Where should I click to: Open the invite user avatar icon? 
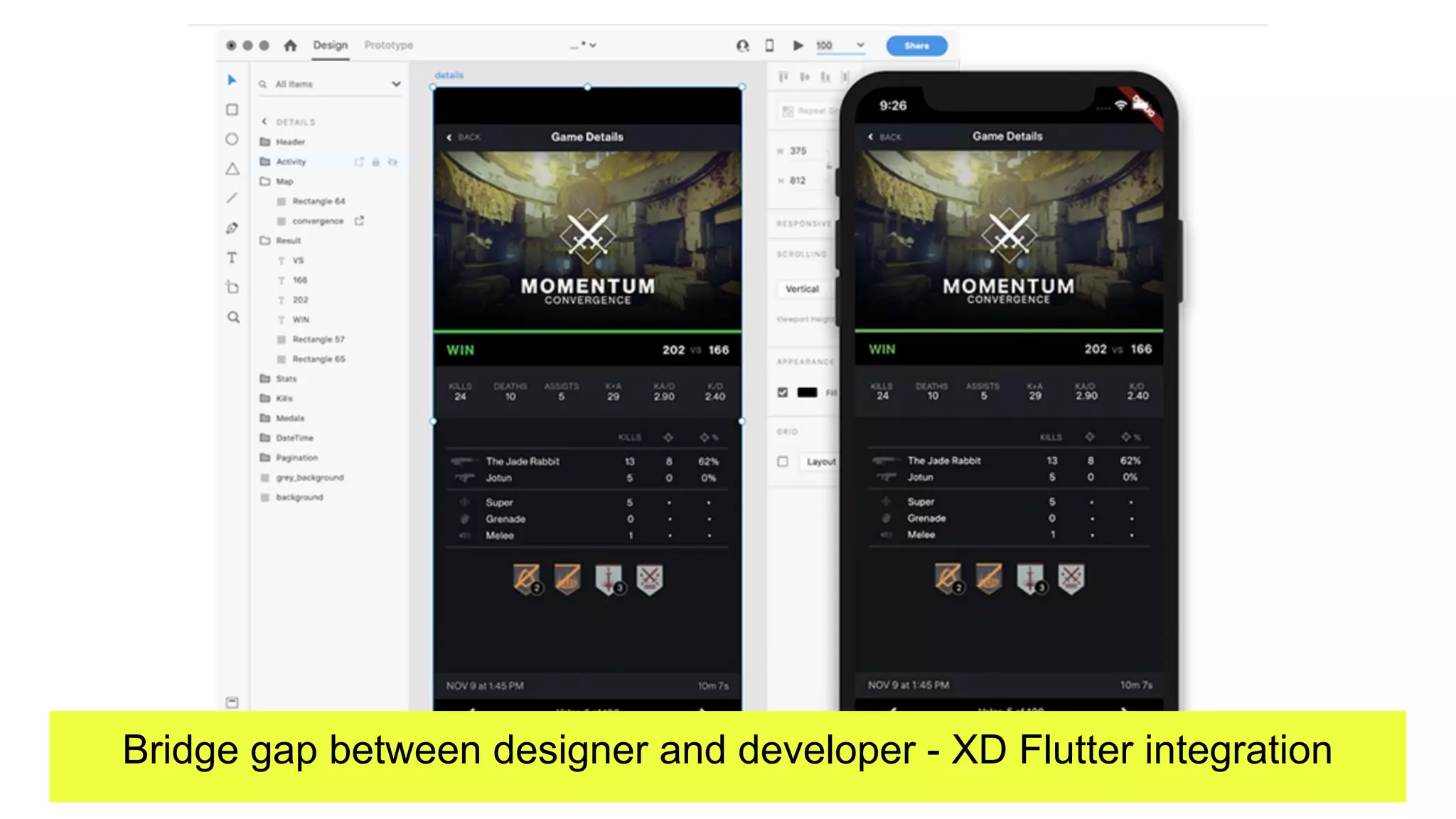(x=742, y=45)
